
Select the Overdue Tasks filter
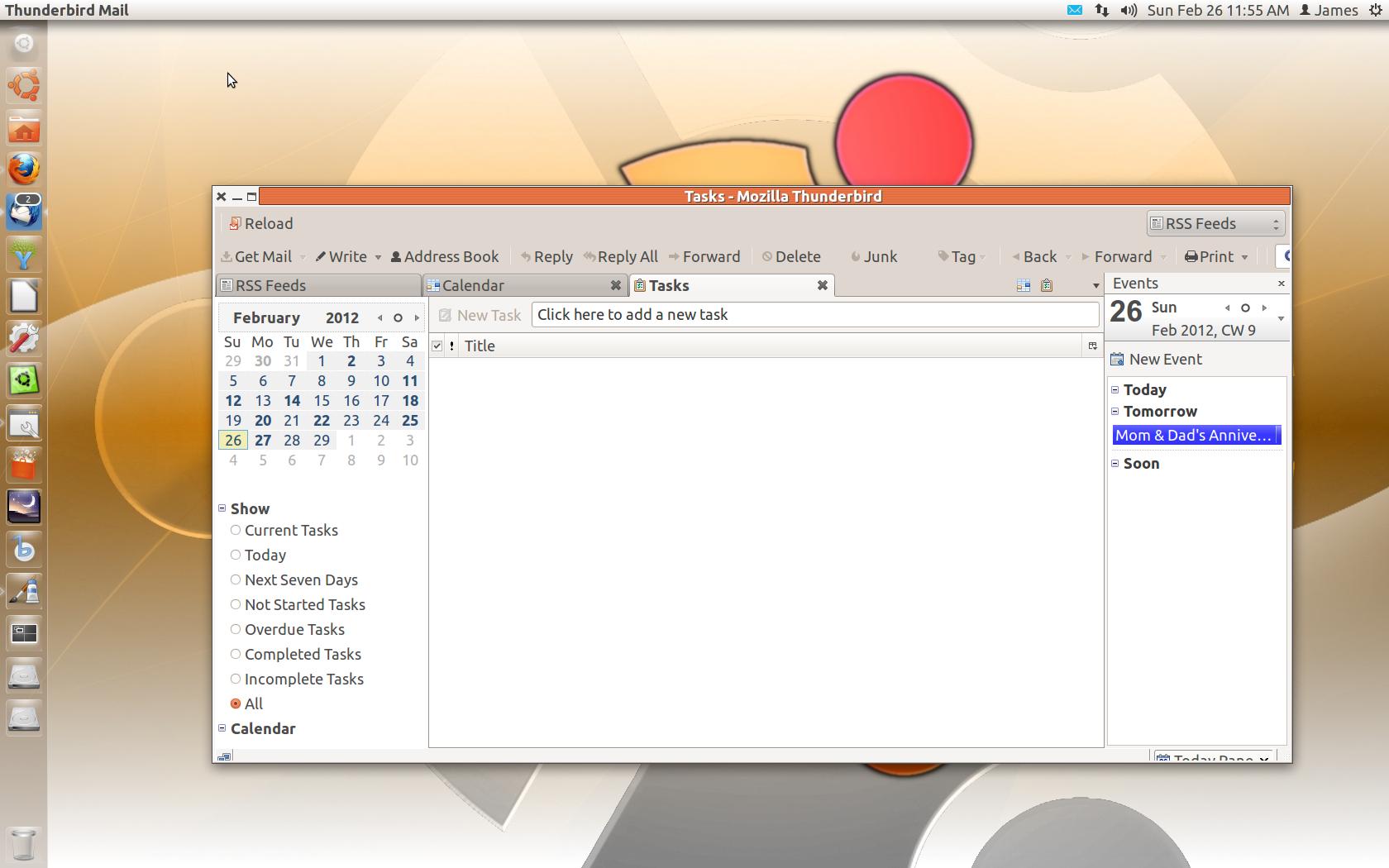288,630
